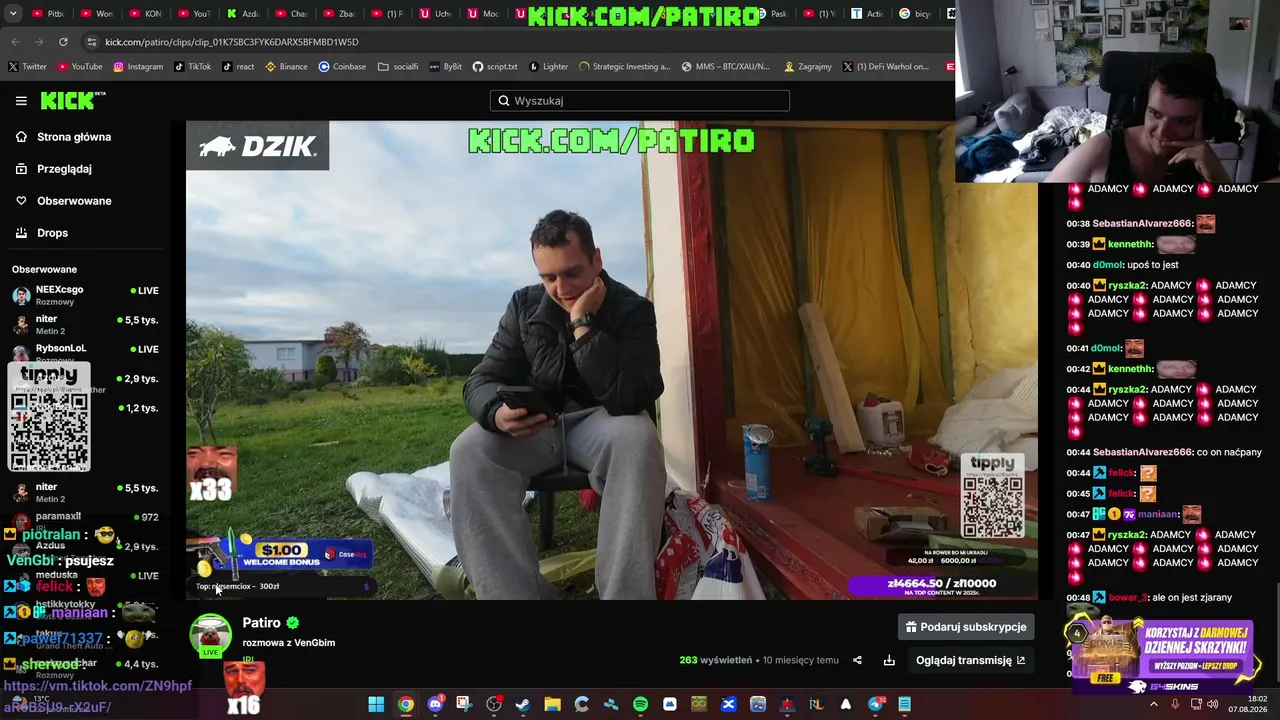Viewport: 1280px width, 720px height.
Task: Click the clip video player
Action: click(611, 360)
